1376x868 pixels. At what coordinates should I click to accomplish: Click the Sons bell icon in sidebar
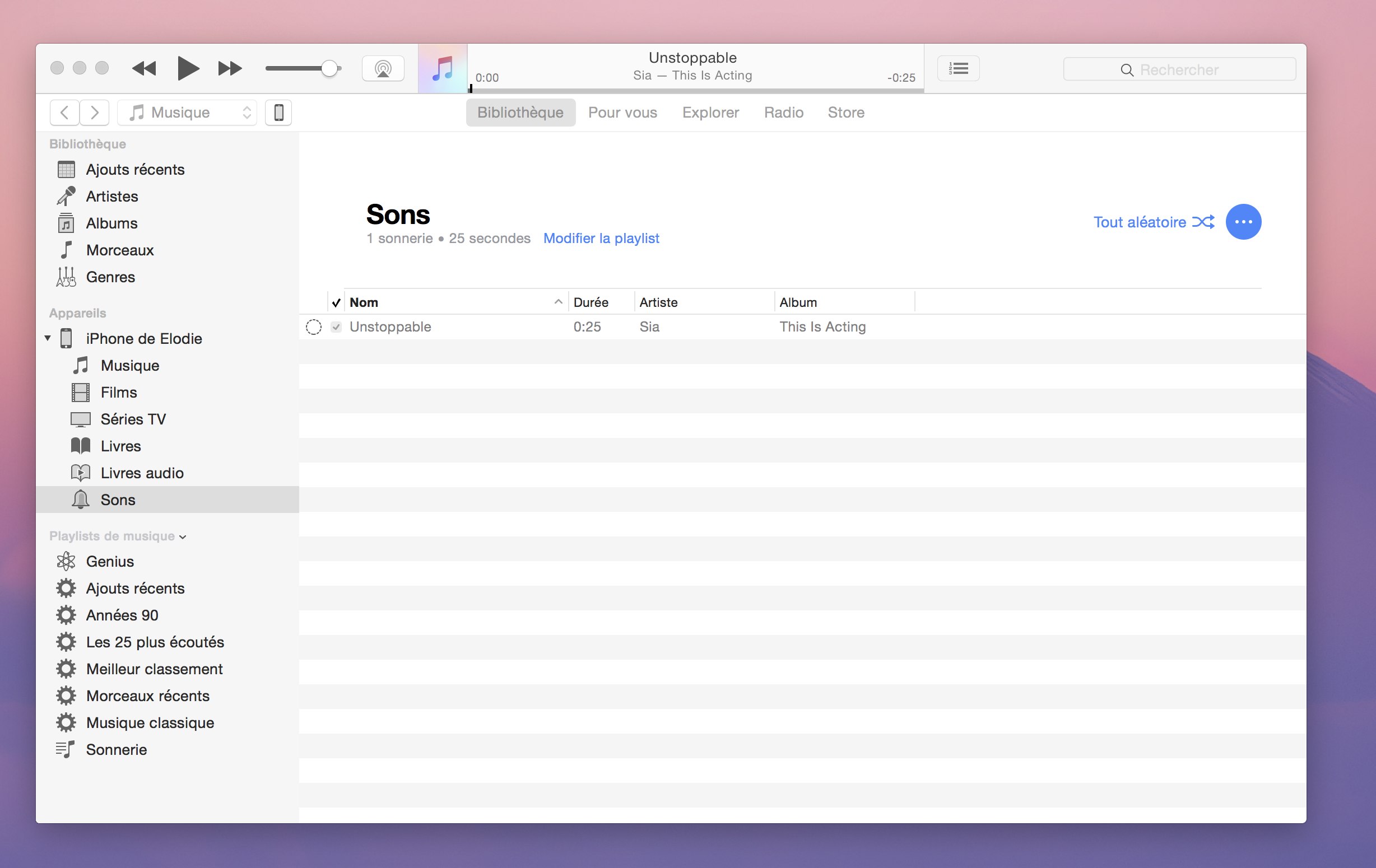tap(80, 500)
